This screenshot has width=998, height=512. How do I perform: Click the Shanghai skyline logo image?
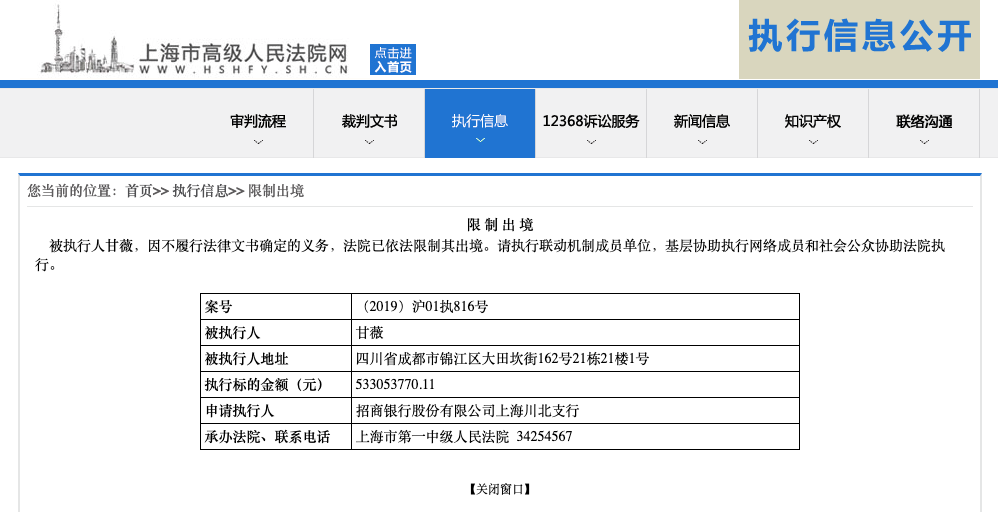tap(87, 40)
